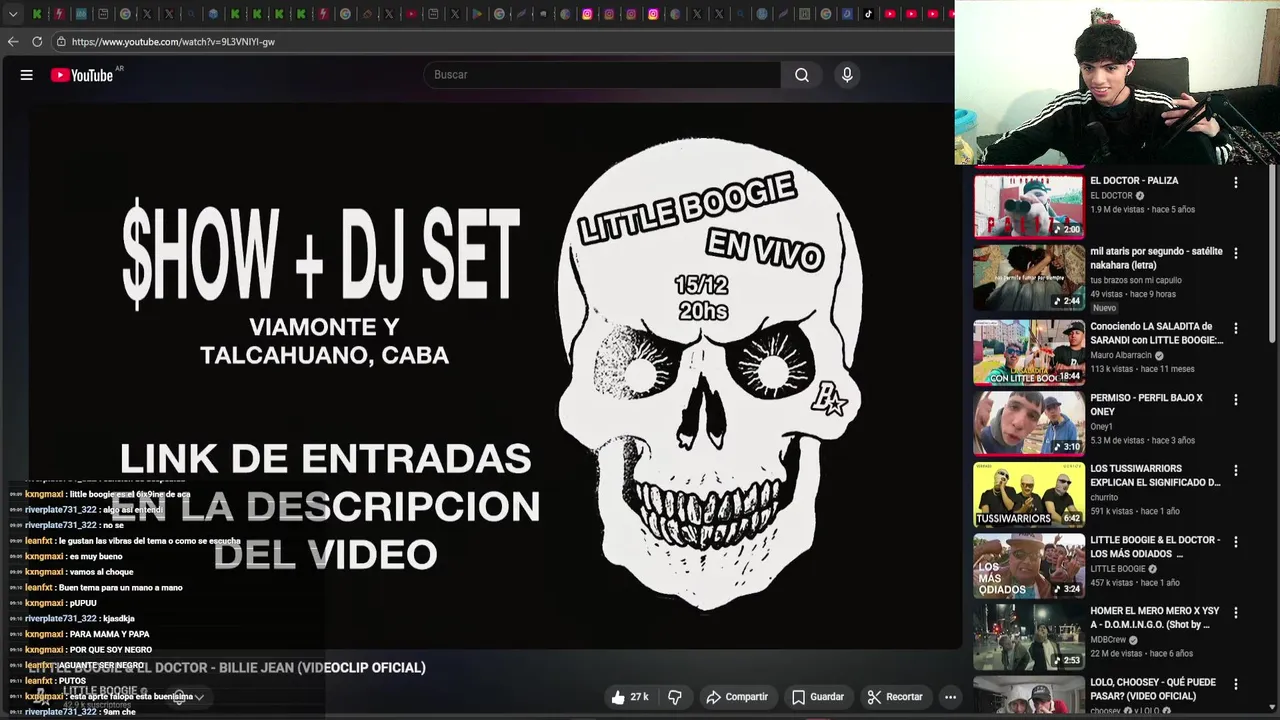Open the HOMER EL MERO MERO thumbnail

pyautogui.click(x=1029, y=637)
